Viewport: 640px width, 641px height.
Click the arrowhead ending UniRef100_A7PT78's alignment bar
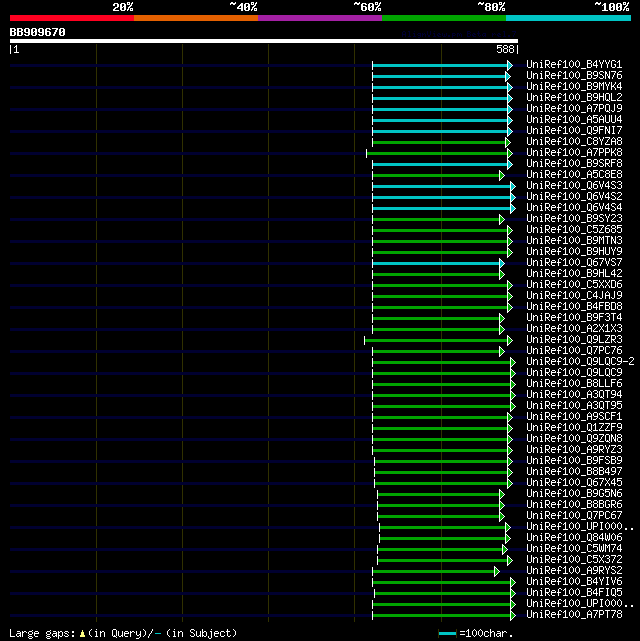pyautogui.click(x=513, y=616)
